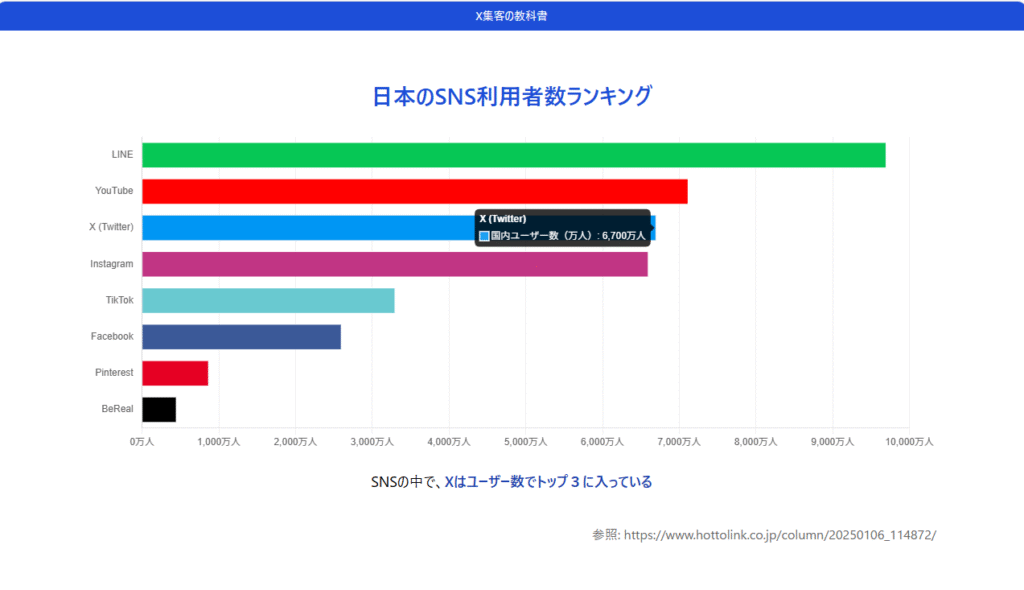Click the X集客の教科書 header text
This screenshot has height=590, width=1024.
tap(511, 16)
